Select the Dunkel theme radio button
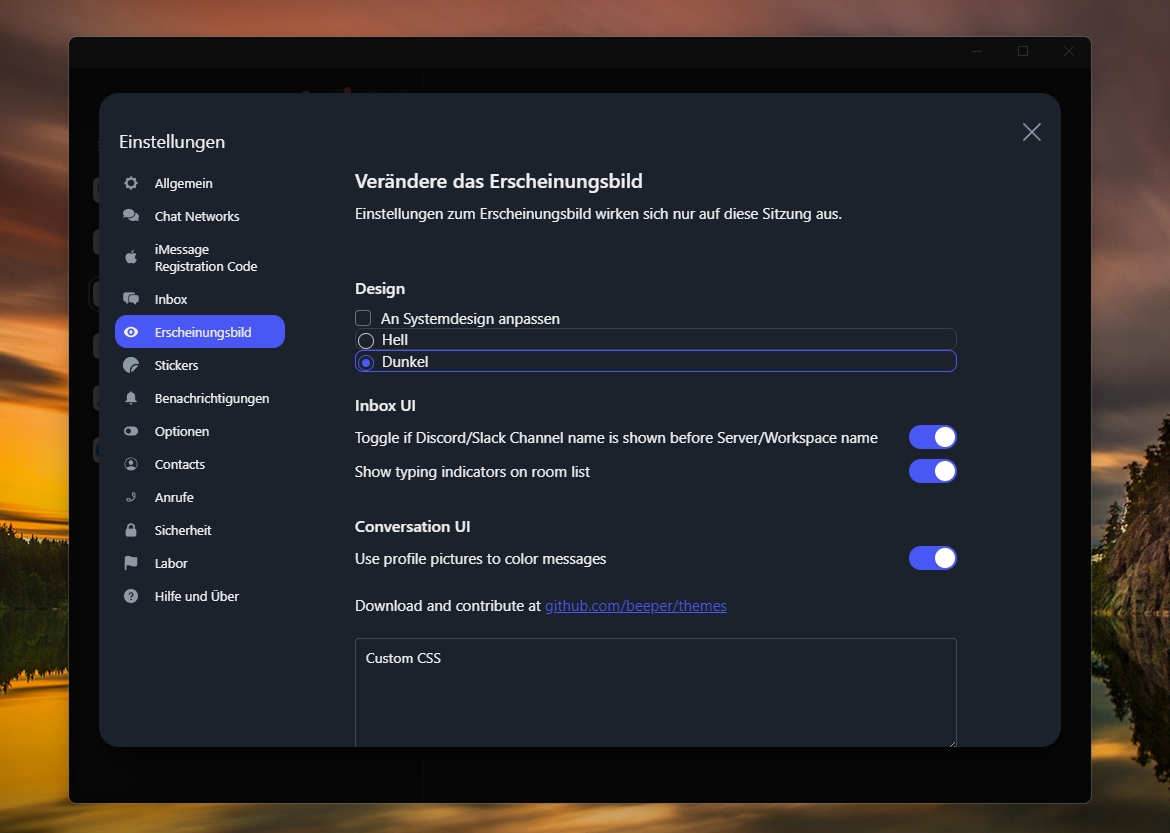The width and height of the screenshot is (1170, 833). click(x=366, y=362)
